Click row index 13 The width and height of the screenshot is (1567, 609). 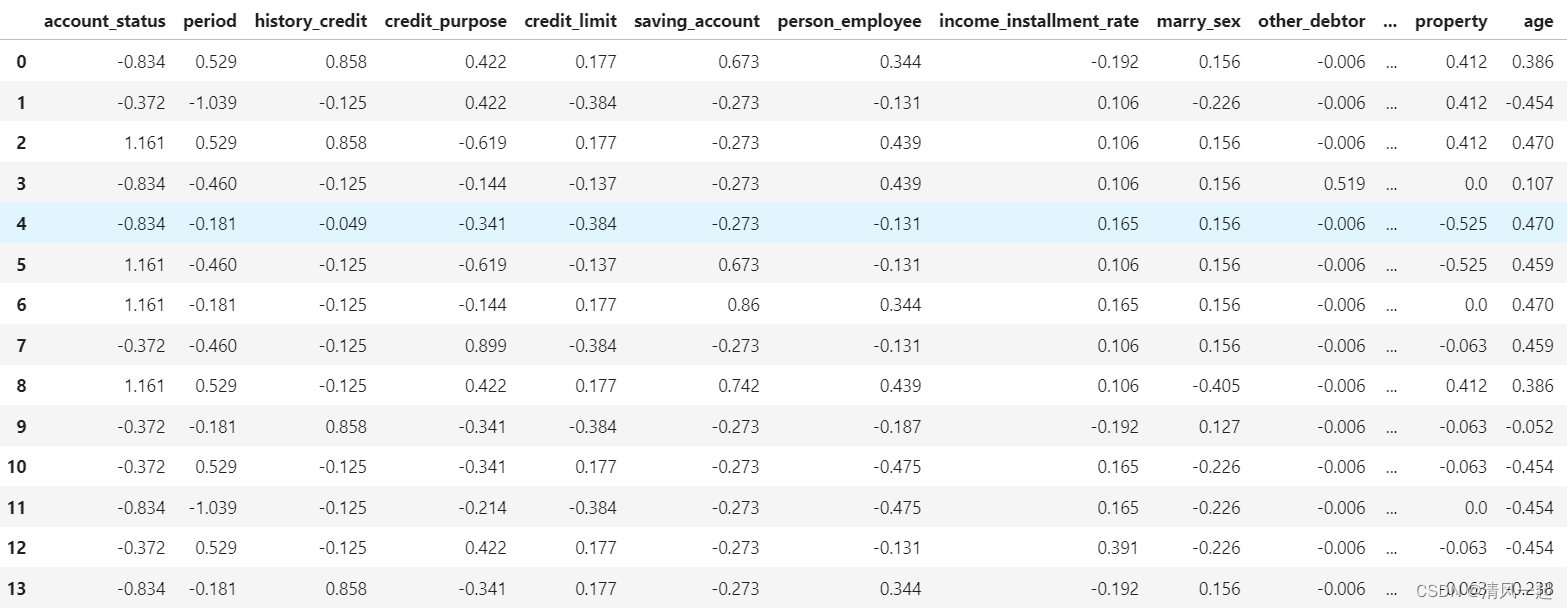17,589
